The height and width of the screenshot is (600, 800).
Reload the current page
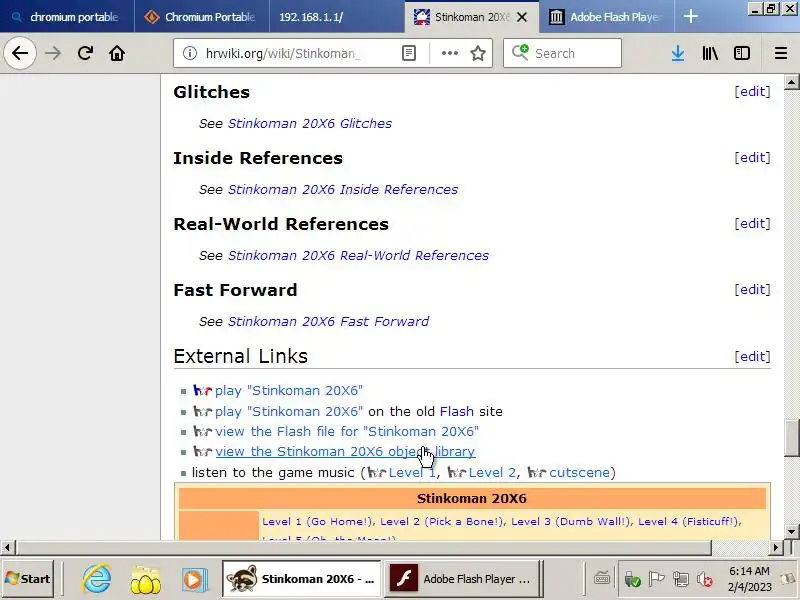click(85, 53)
